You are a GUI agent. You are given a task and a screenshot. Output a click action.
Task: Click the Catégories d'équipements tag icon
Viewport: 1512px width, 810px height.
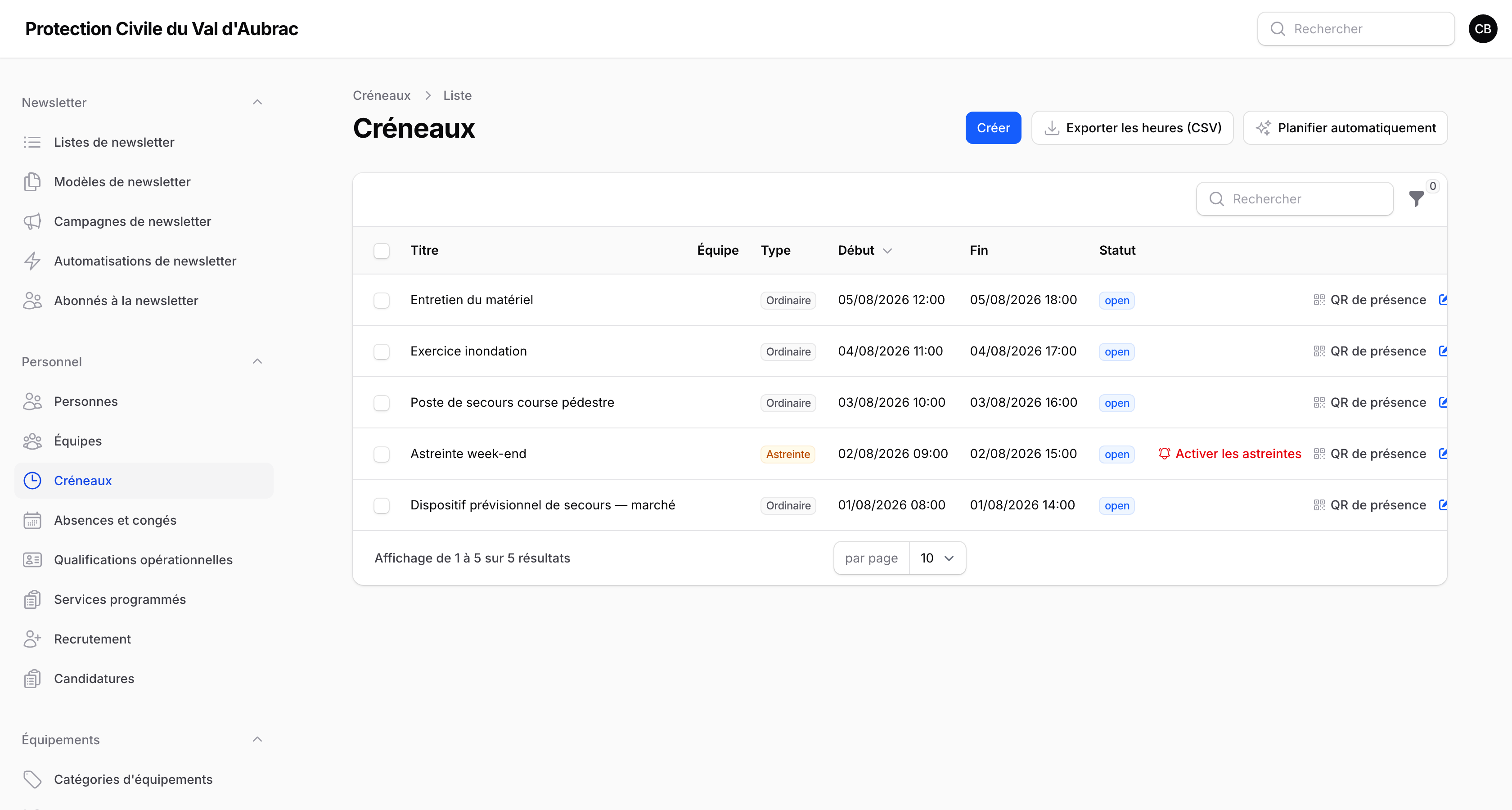32,779
